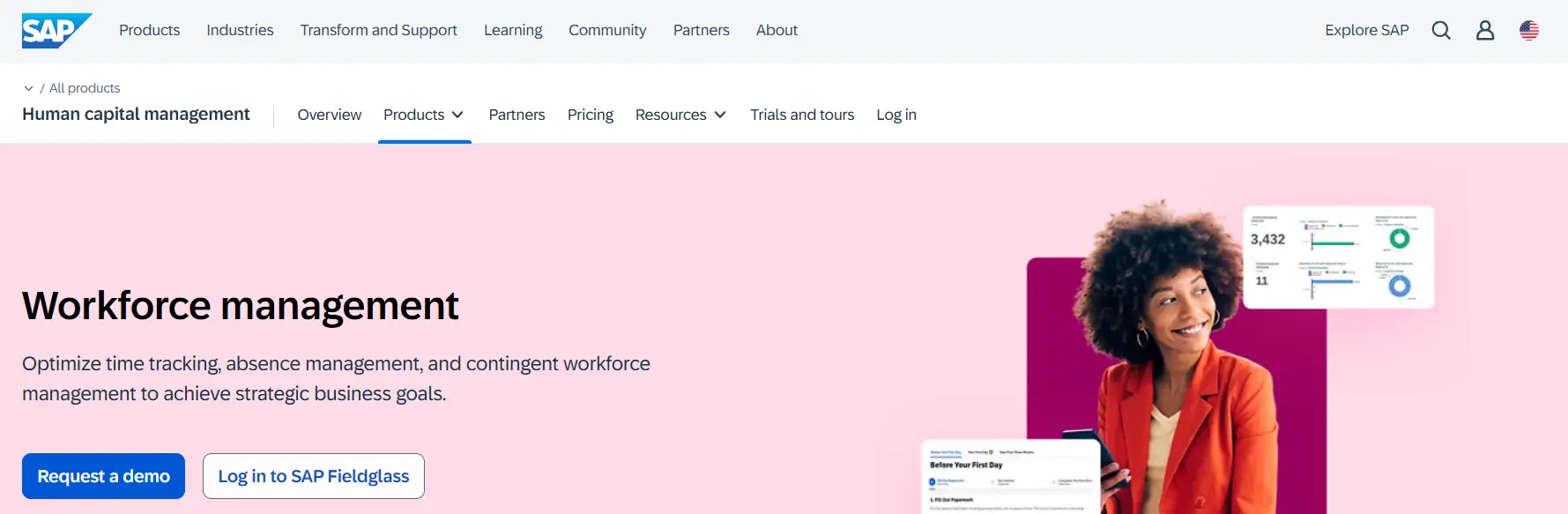Open the Pricing tab
The width and height of the screenshot is (1568, 514).
pos(590,115)
